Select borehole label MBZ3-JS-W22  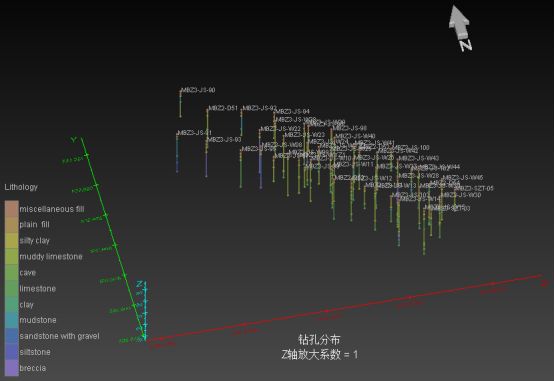coord(281,129)
